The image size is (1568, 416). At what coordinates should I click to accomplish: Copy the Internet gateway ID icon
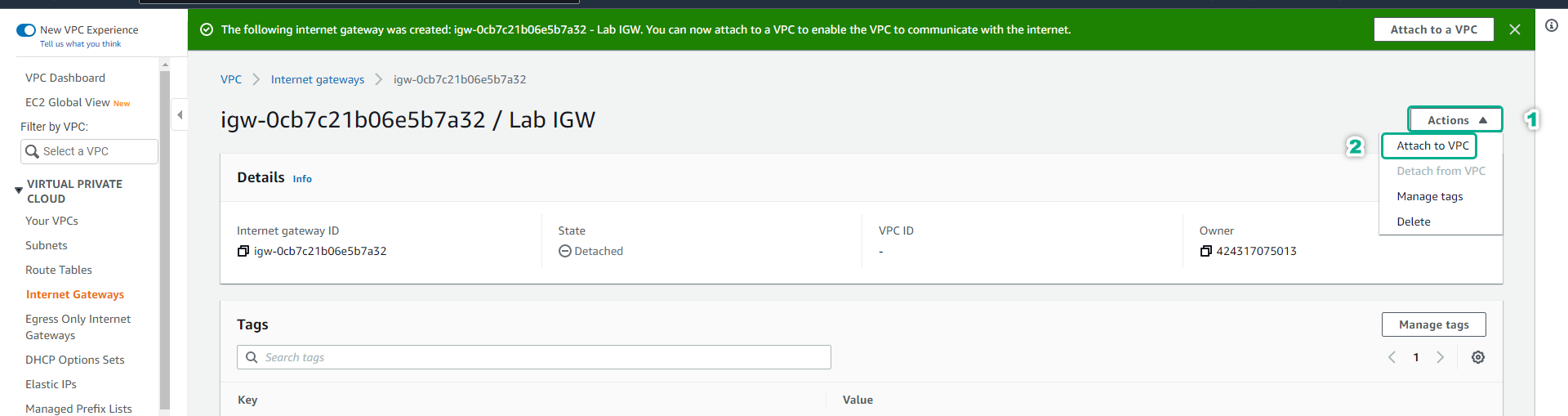pos(243,251)
